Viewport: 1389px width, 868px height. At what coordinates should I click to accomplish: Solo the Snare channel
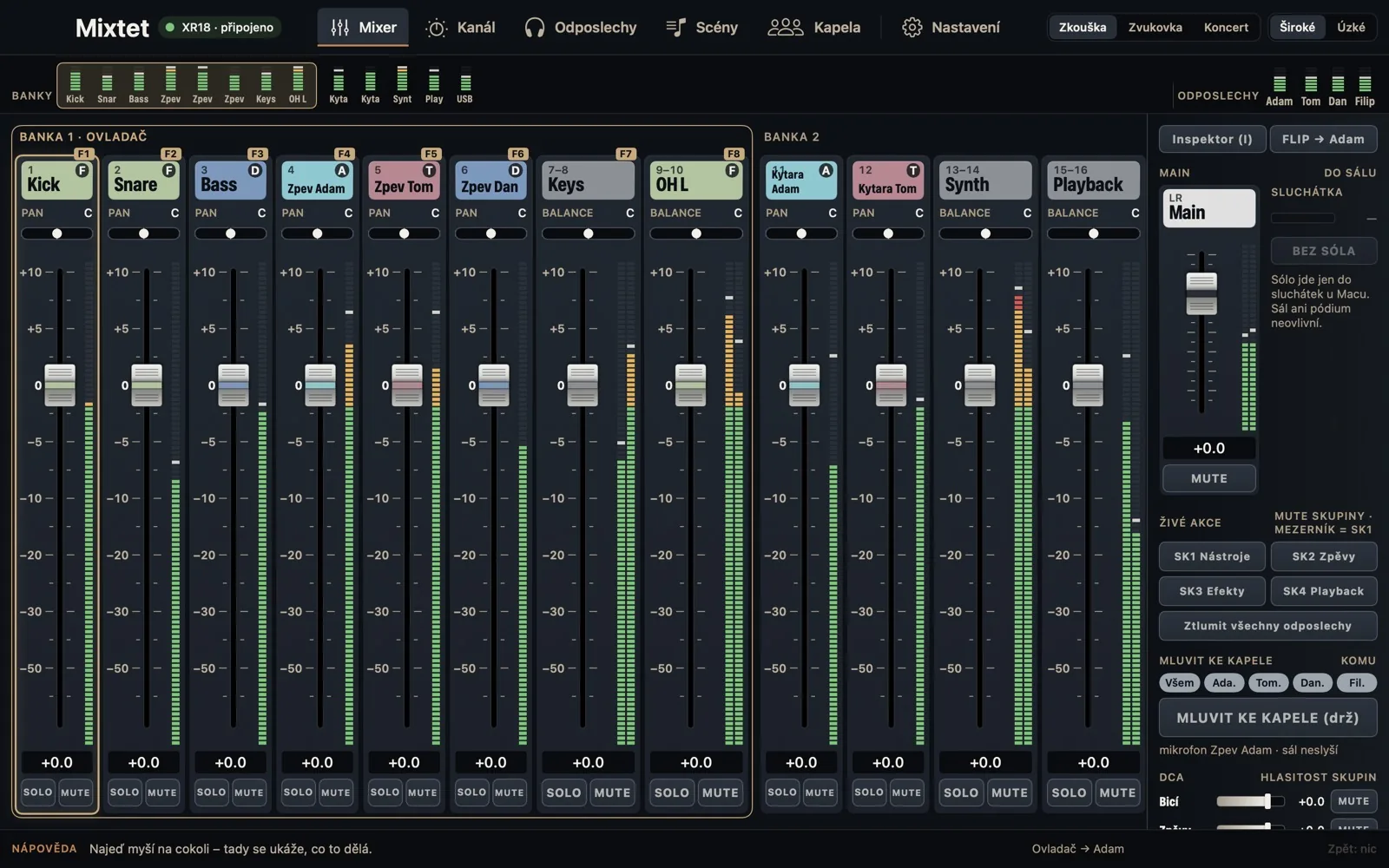pyautogui.click(x=125, y=792)
